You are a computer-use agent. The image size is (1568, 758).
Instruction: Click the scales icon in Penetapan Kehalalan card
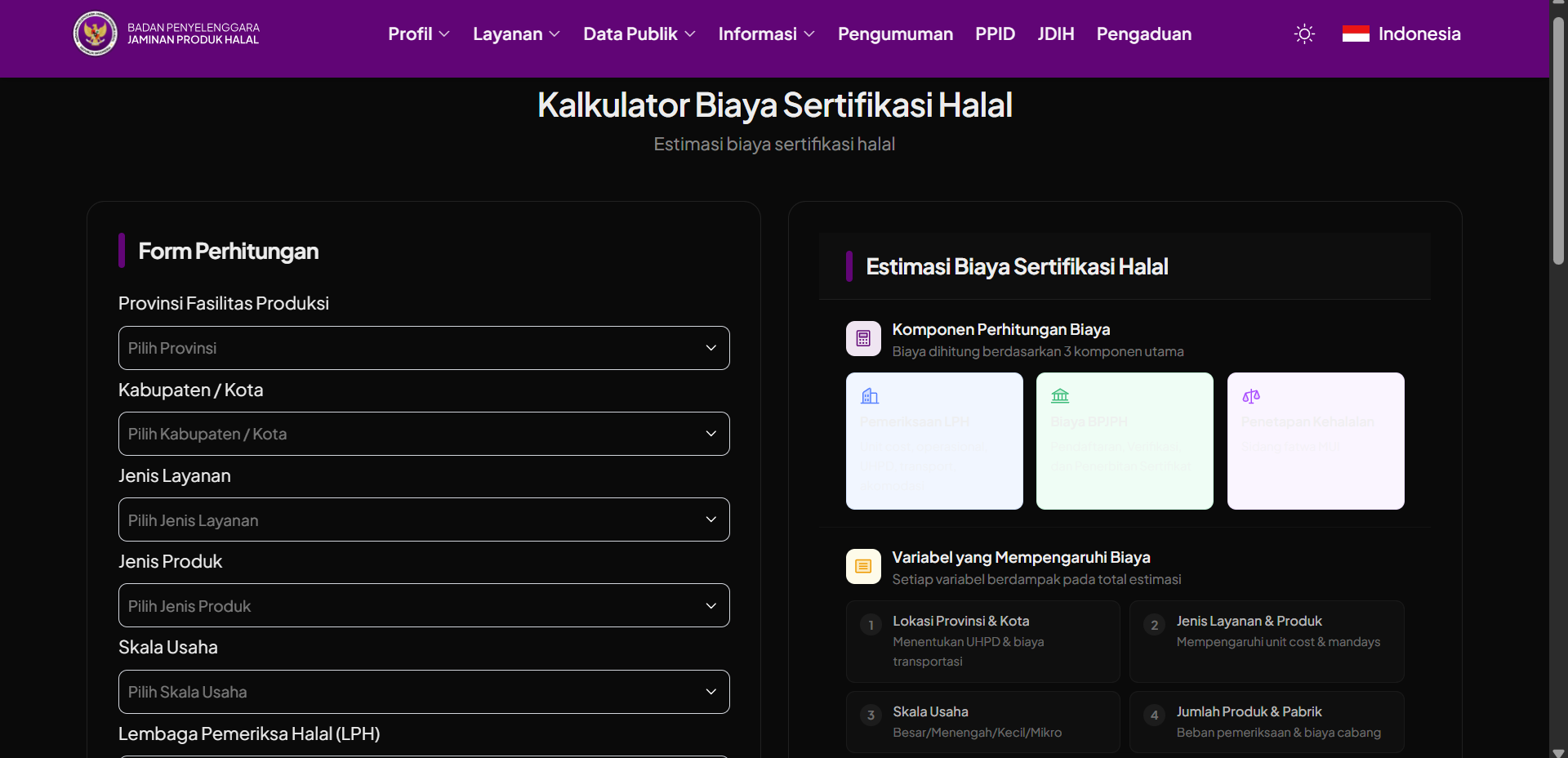pos(1251,396)
